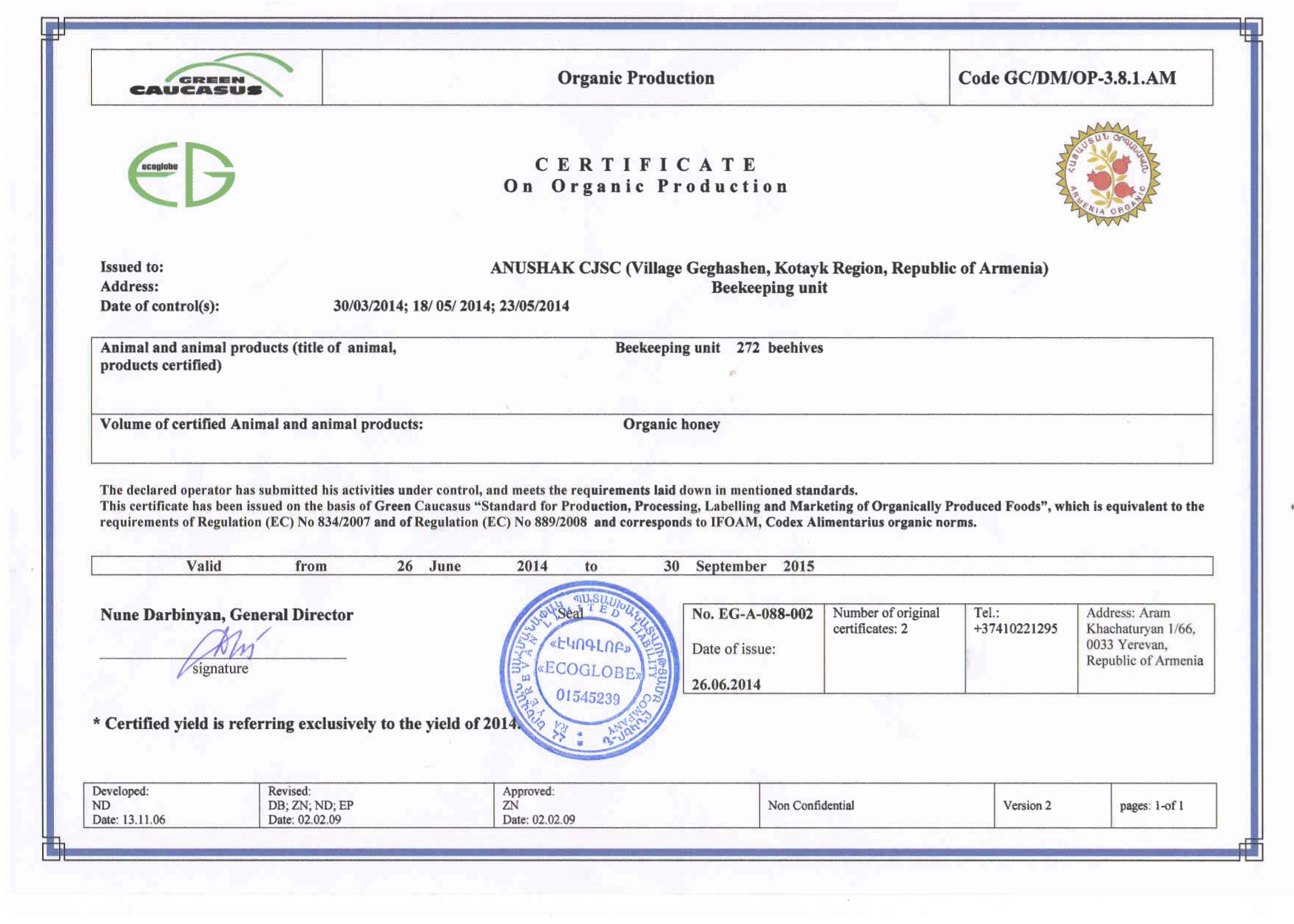Click the 'Address:' label under Issued to

tap(129, 286)
